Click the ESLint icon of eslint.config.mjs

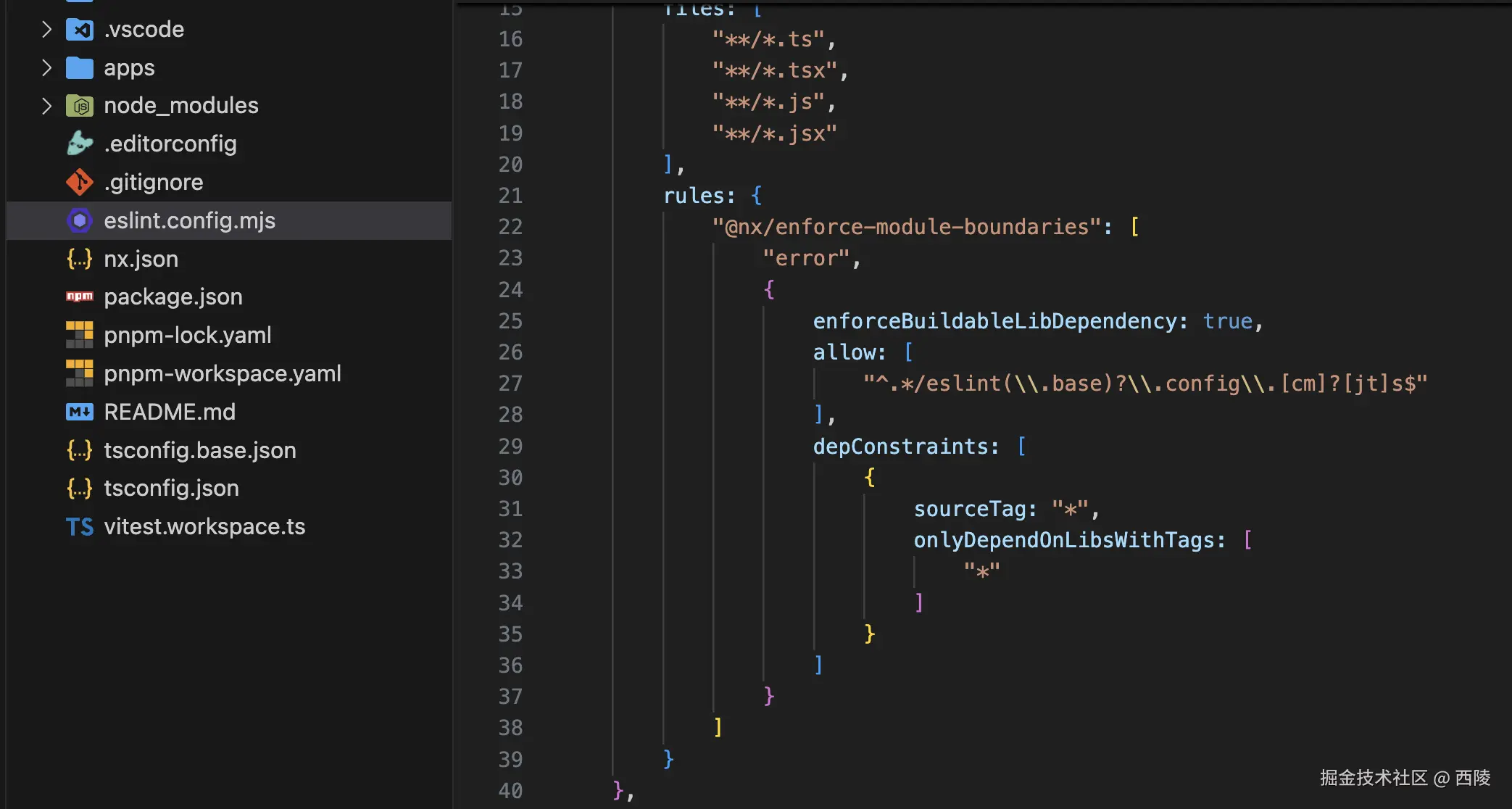80,220
